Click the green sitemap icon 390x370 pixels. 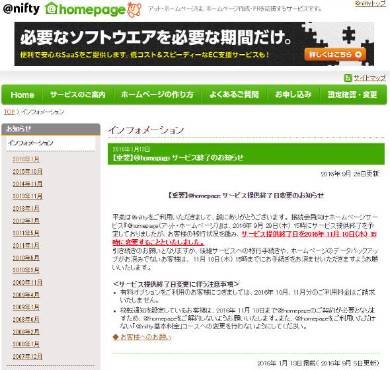click(x=348, y=78)
